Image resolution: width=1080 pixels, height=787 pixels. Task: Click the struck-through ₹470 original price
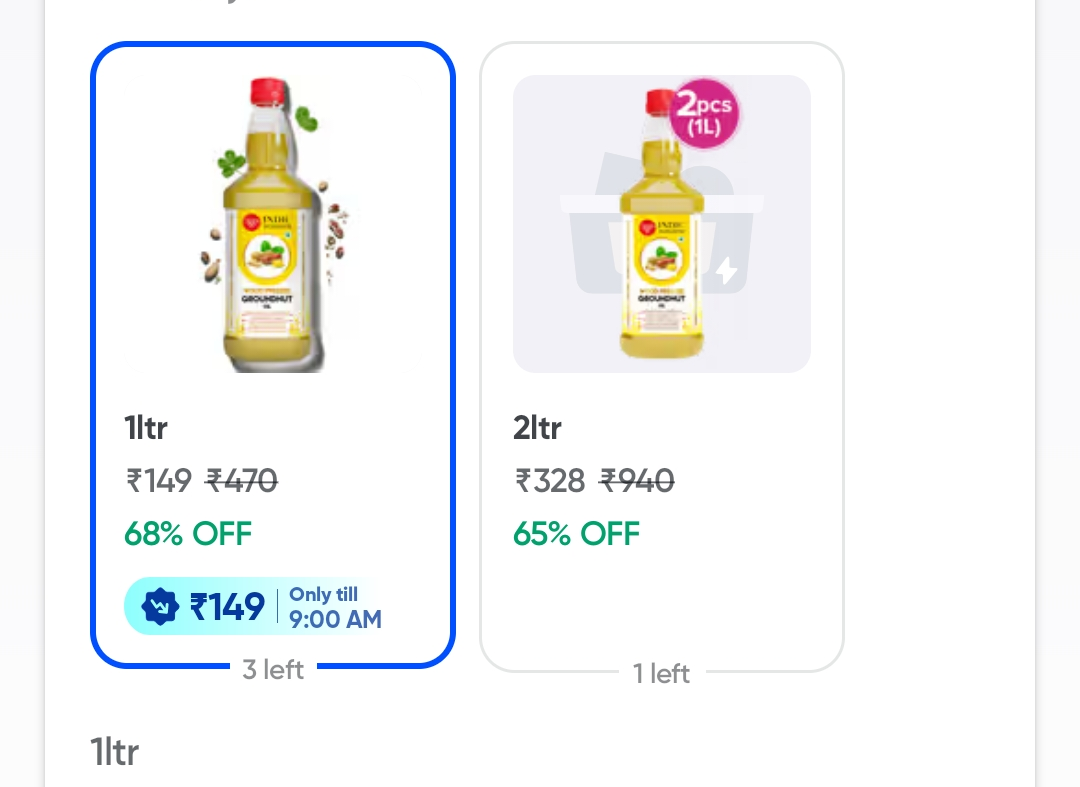241,481
